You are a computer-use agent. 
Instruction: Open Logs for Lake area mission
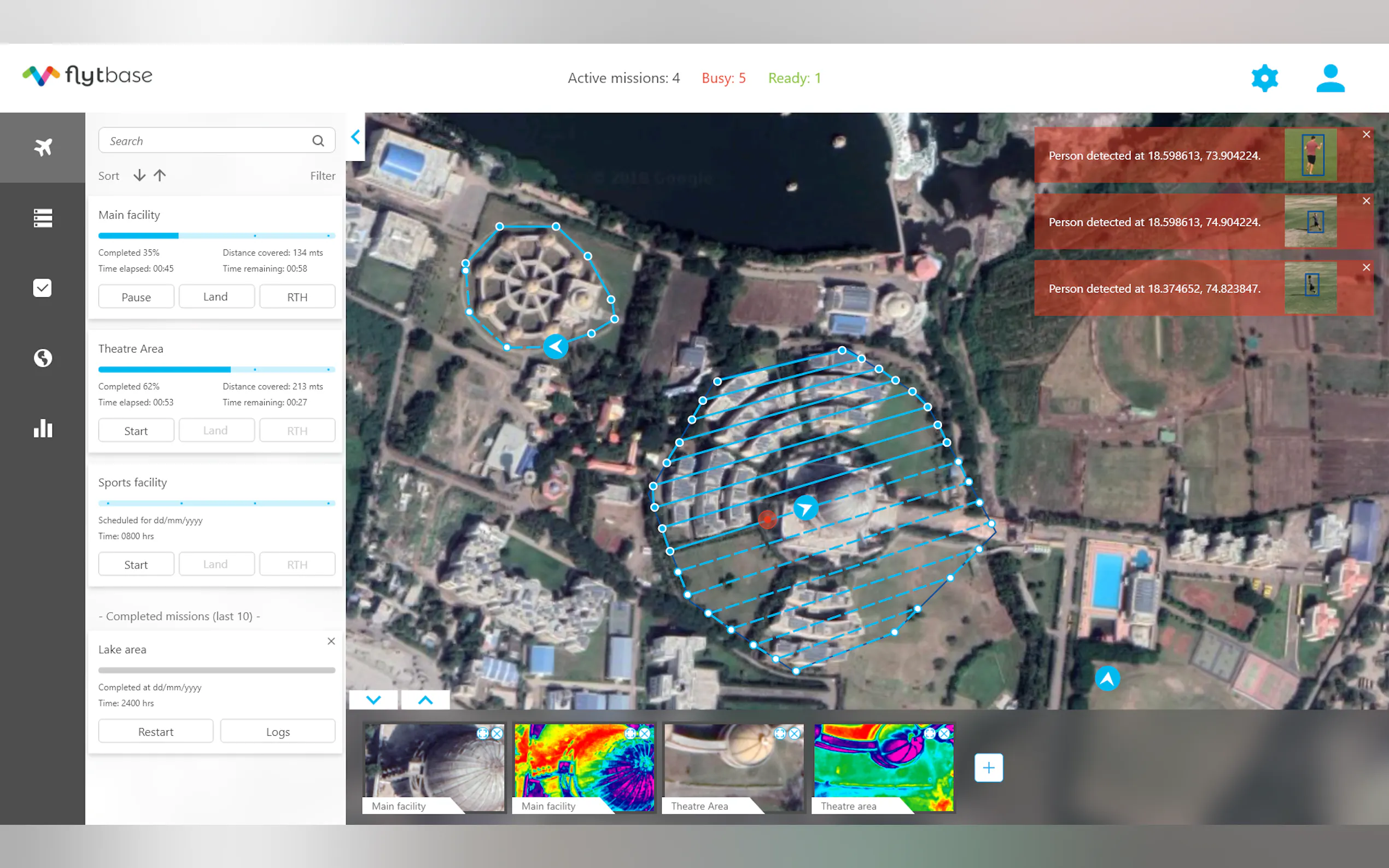[x=278, y=731]
